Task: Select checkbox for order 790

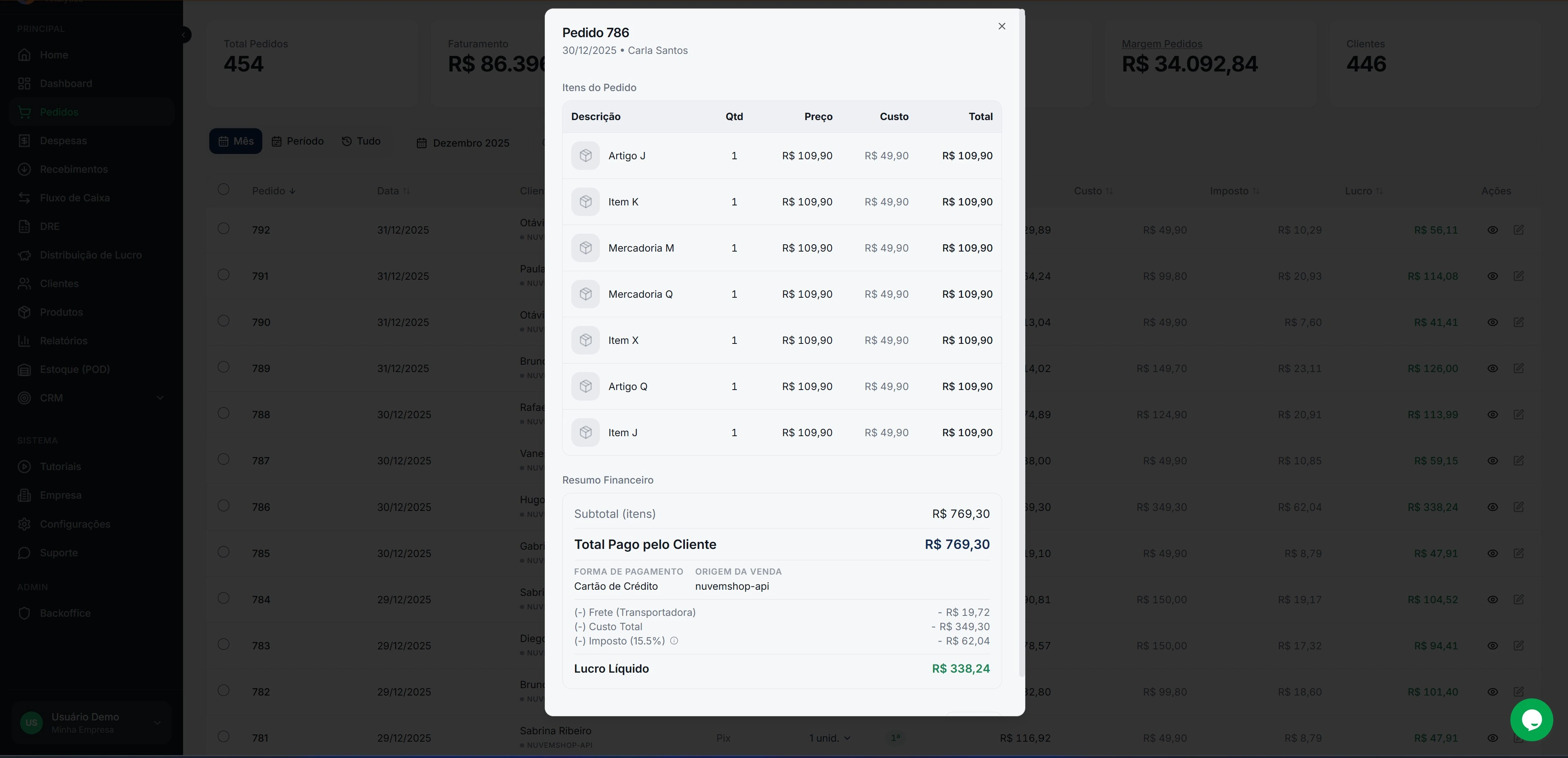Action: coord(224,321)
